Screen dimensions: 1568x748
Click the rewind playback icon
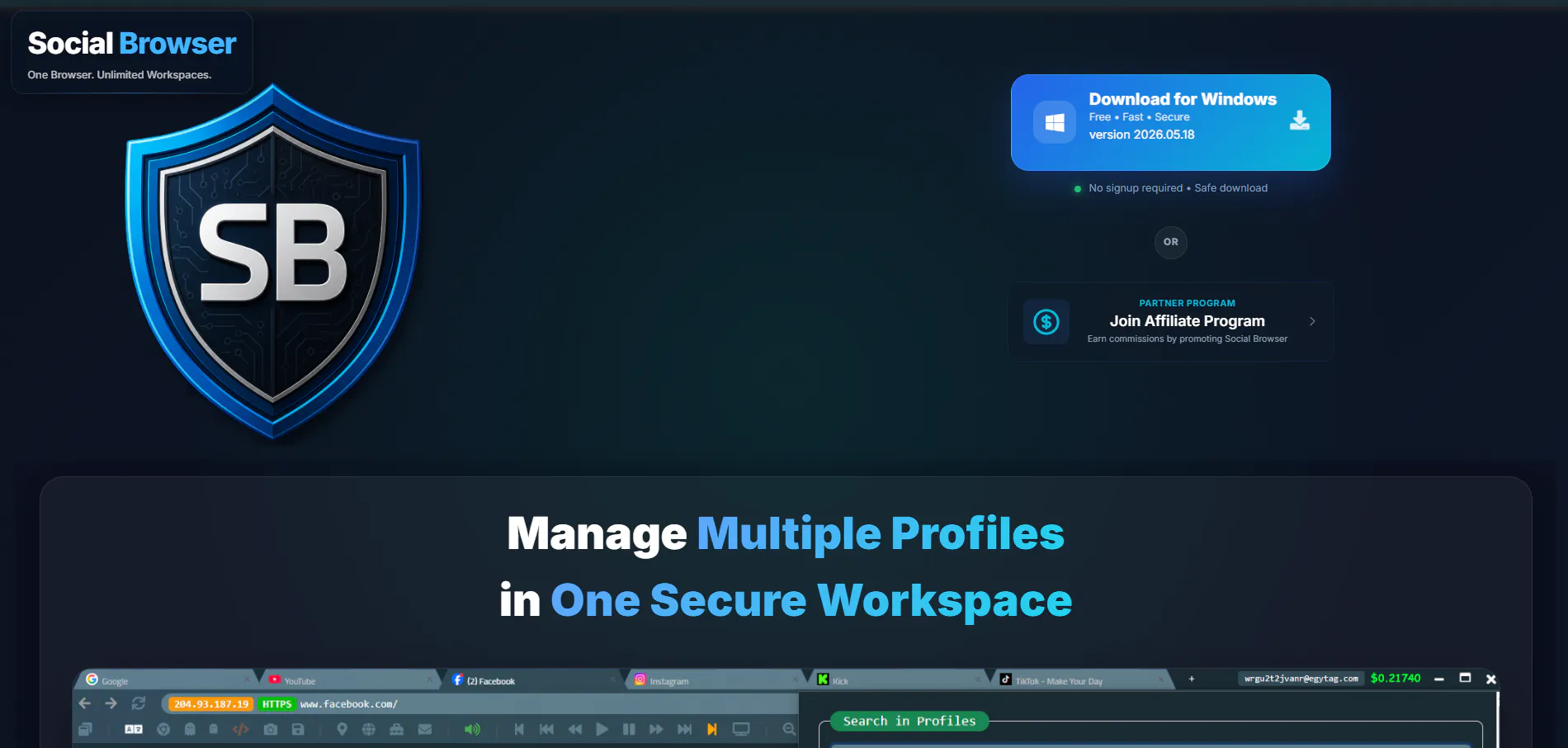pos(575,729)
